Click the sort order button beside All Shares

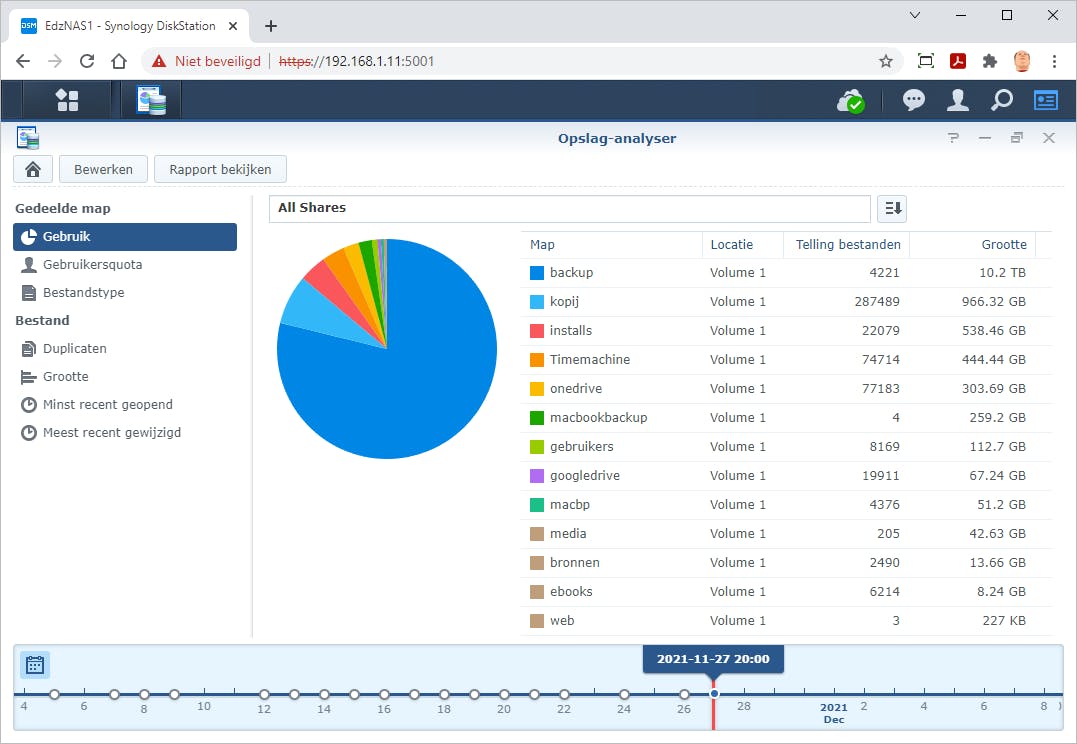tap(891, 208)
